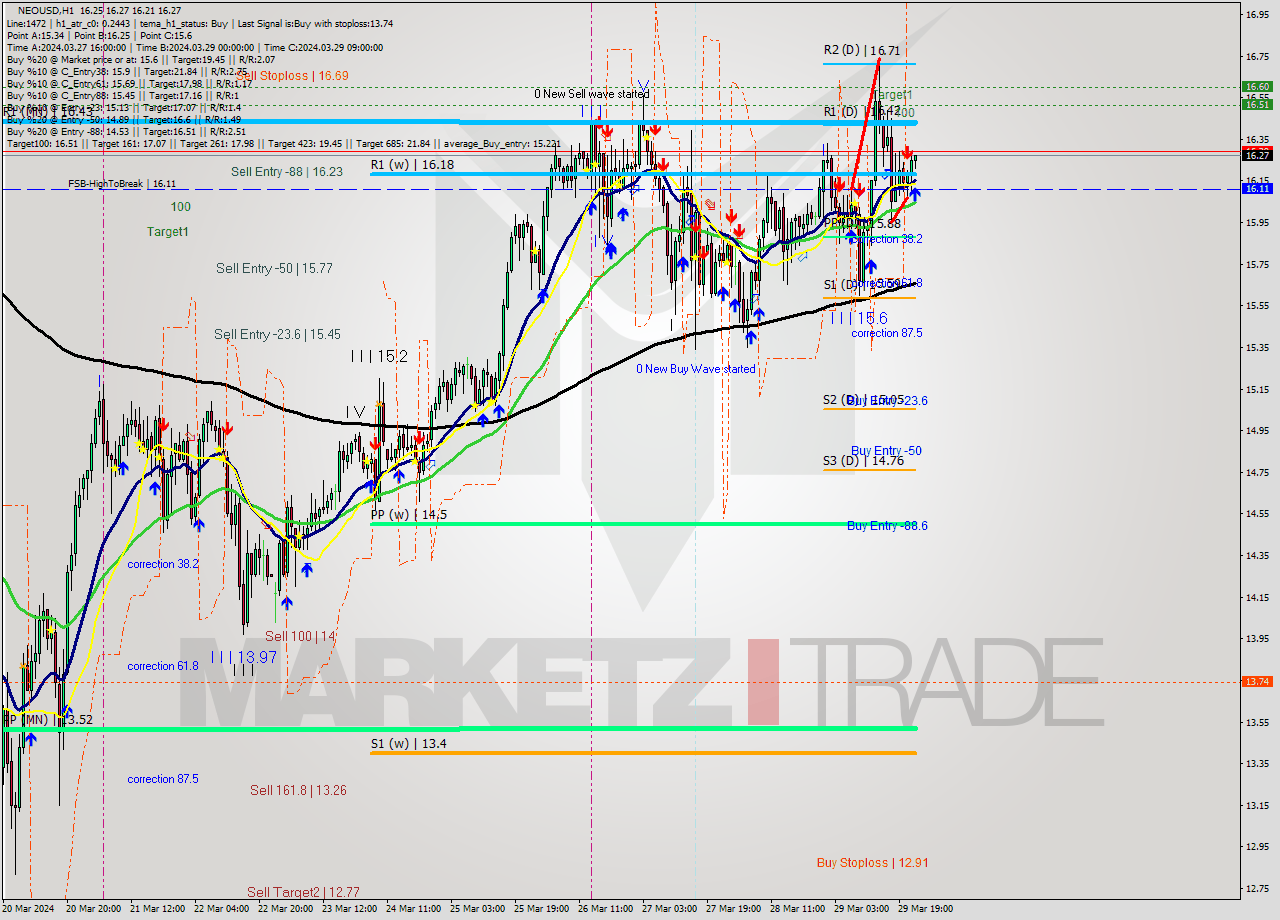
Task: Select the 'I I I 15.2' wave label
Action: 379,356
